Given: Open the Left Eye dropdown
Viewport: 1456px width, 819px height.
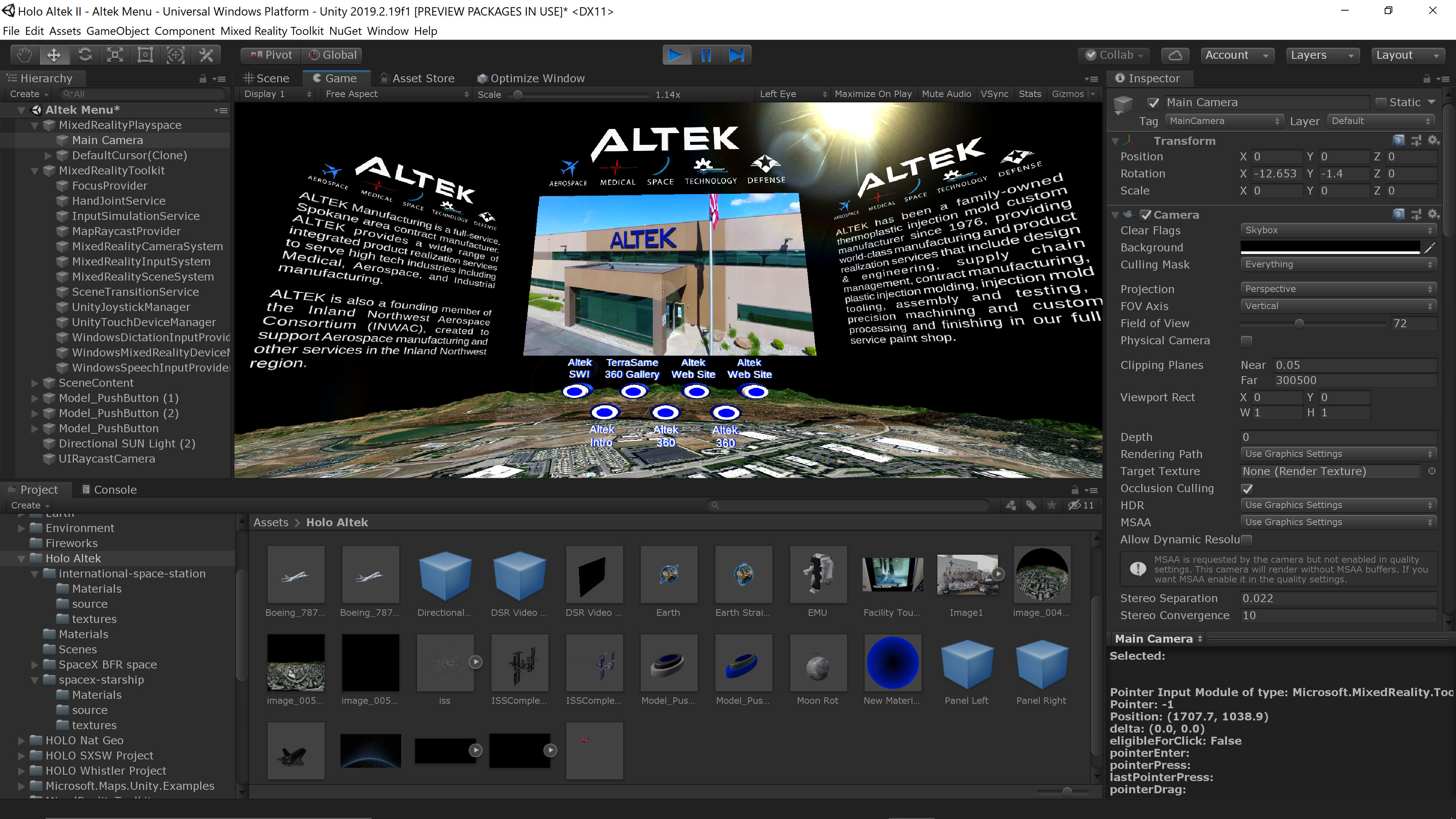Looking at the screenshot, I should coord(792,94).
